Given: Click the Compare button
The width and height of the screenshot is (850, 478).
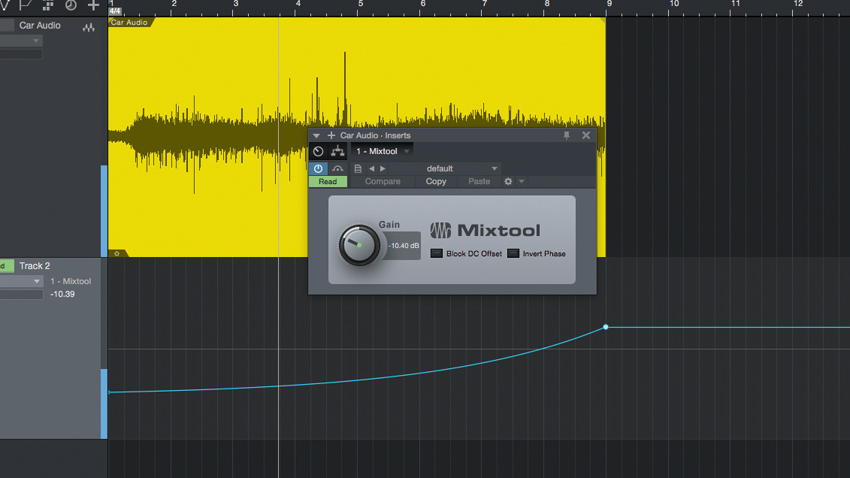Looking at the screenshot, I should [x=383, y=182].
